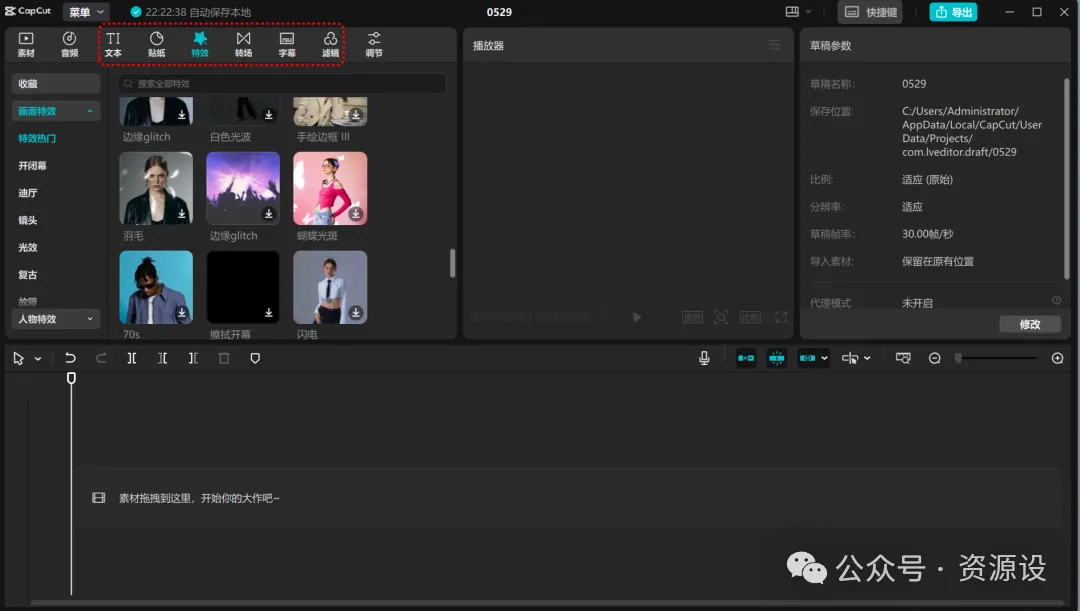Click the layout switch icon in title bar
1080x611 pixels.
coord(792,12)
